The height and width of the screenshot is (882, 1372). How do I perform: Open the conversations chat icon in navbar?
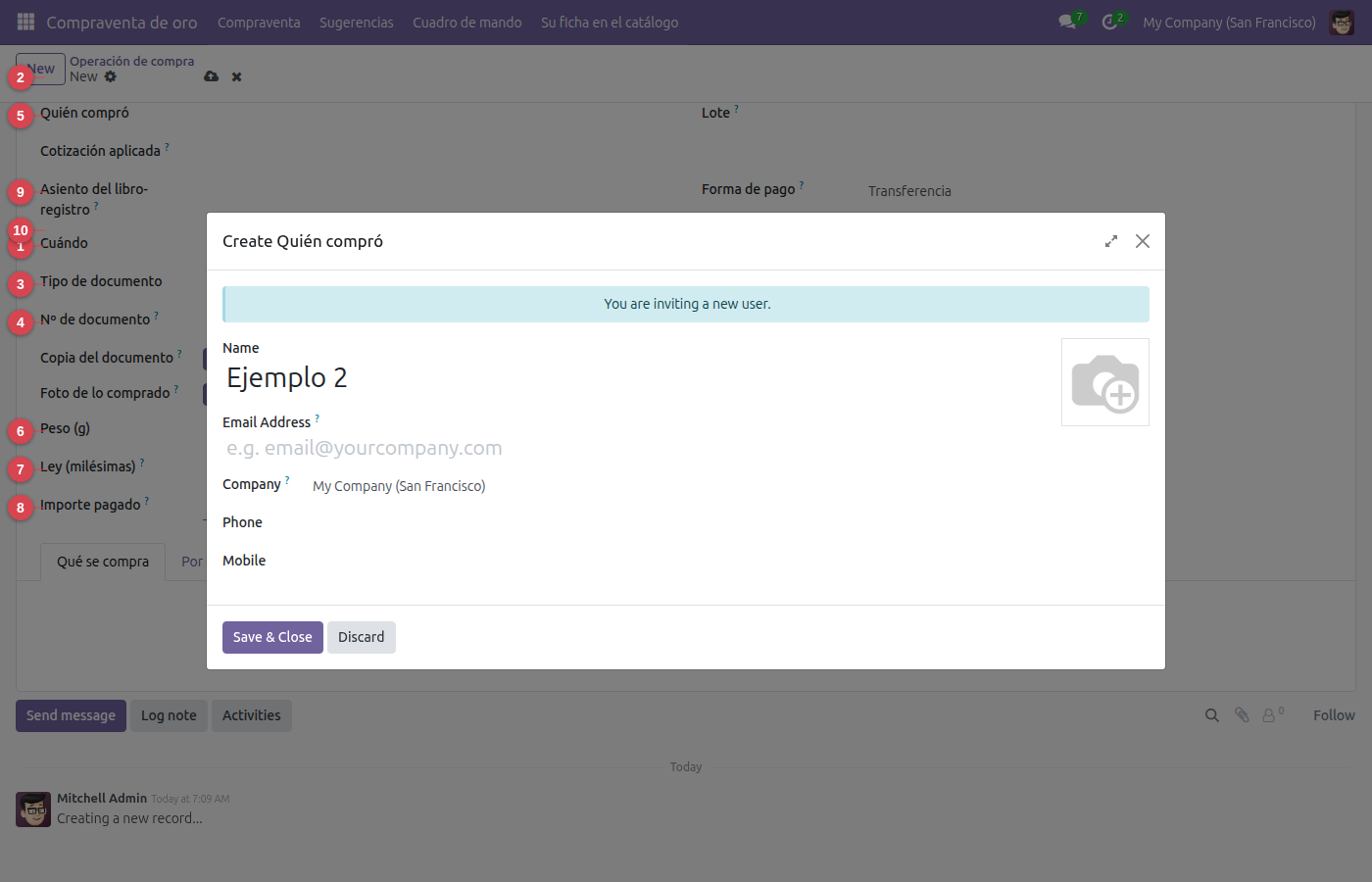(x=1067, y=22)
